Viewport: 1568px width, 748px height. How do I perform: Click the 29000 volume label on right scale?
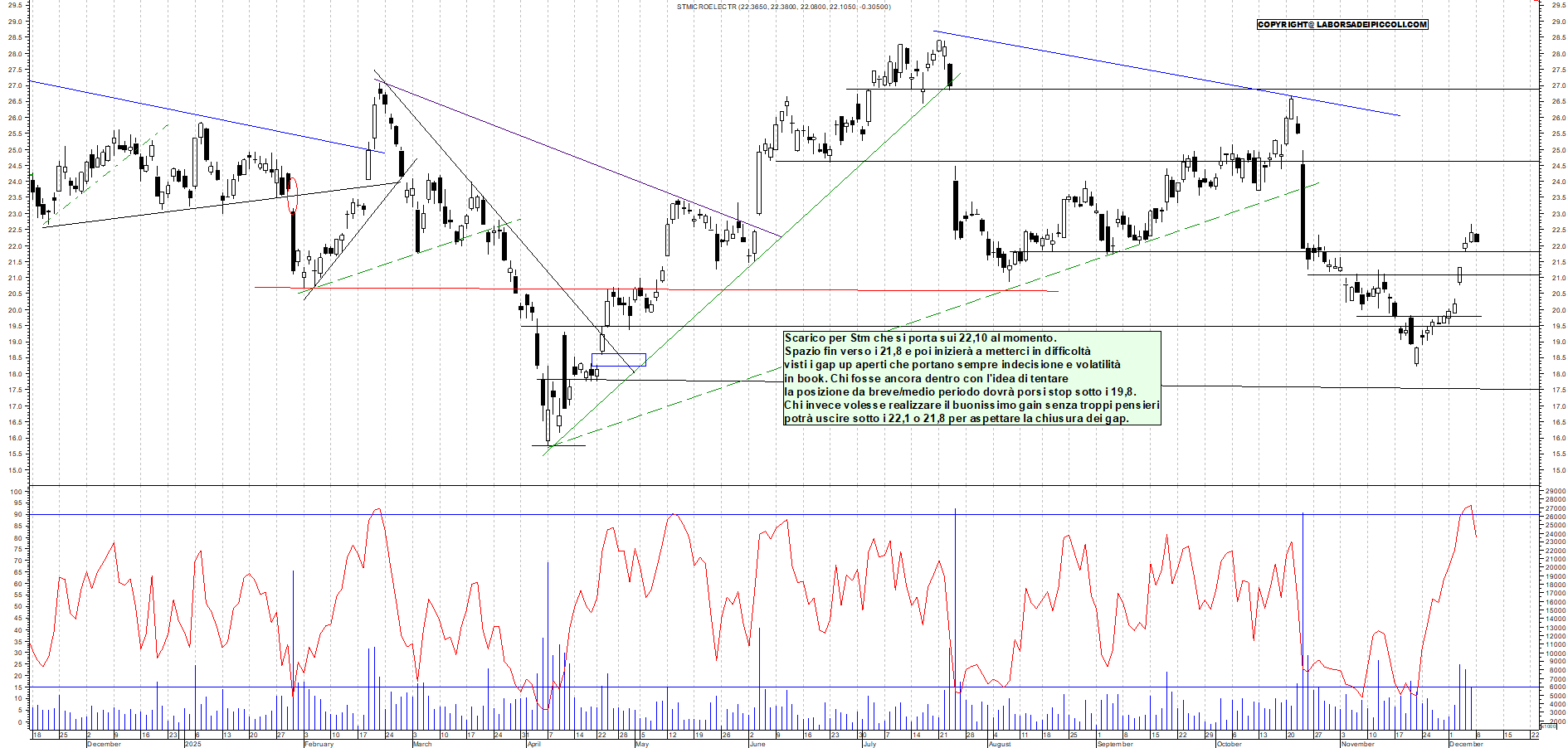tap(1555, 492)
